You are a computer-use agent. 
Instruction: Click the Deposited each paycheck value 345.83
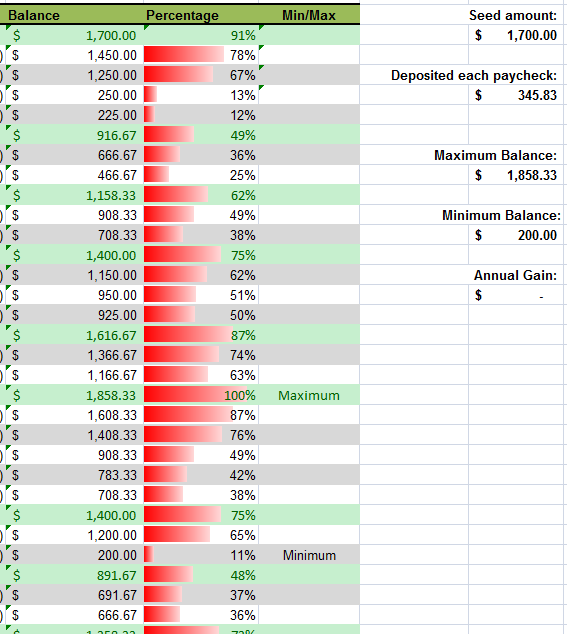point(516,95)
